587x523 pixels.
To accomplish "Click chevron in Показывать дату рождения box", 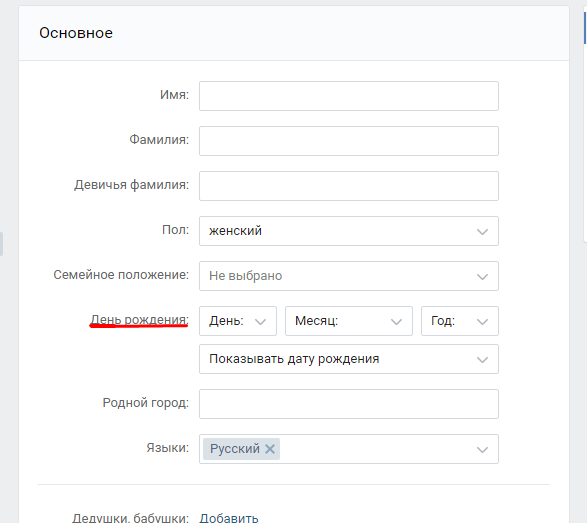I will pyautogui.click(x=482, y=360).
